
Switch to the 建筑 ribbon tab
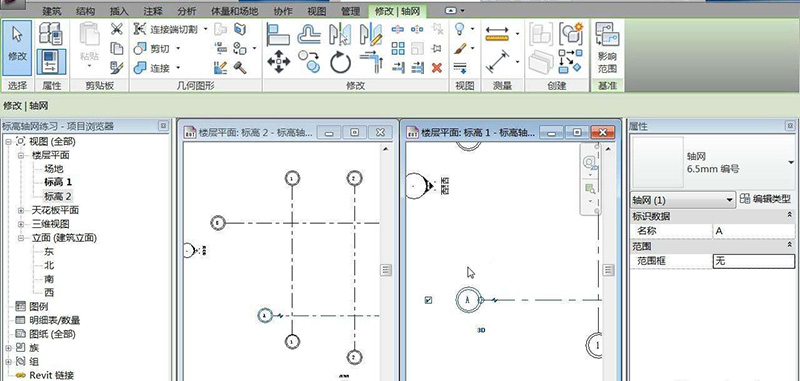53,11
